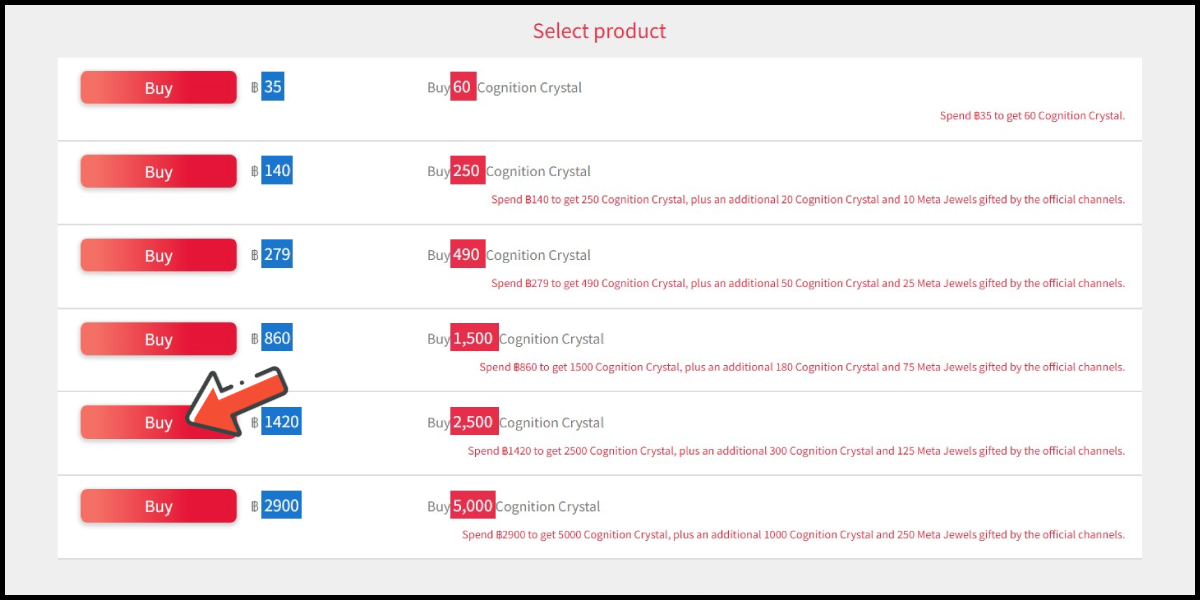Click the Select product heading
The width and height of the screenshot is (1200, 600).
point(599,31)
